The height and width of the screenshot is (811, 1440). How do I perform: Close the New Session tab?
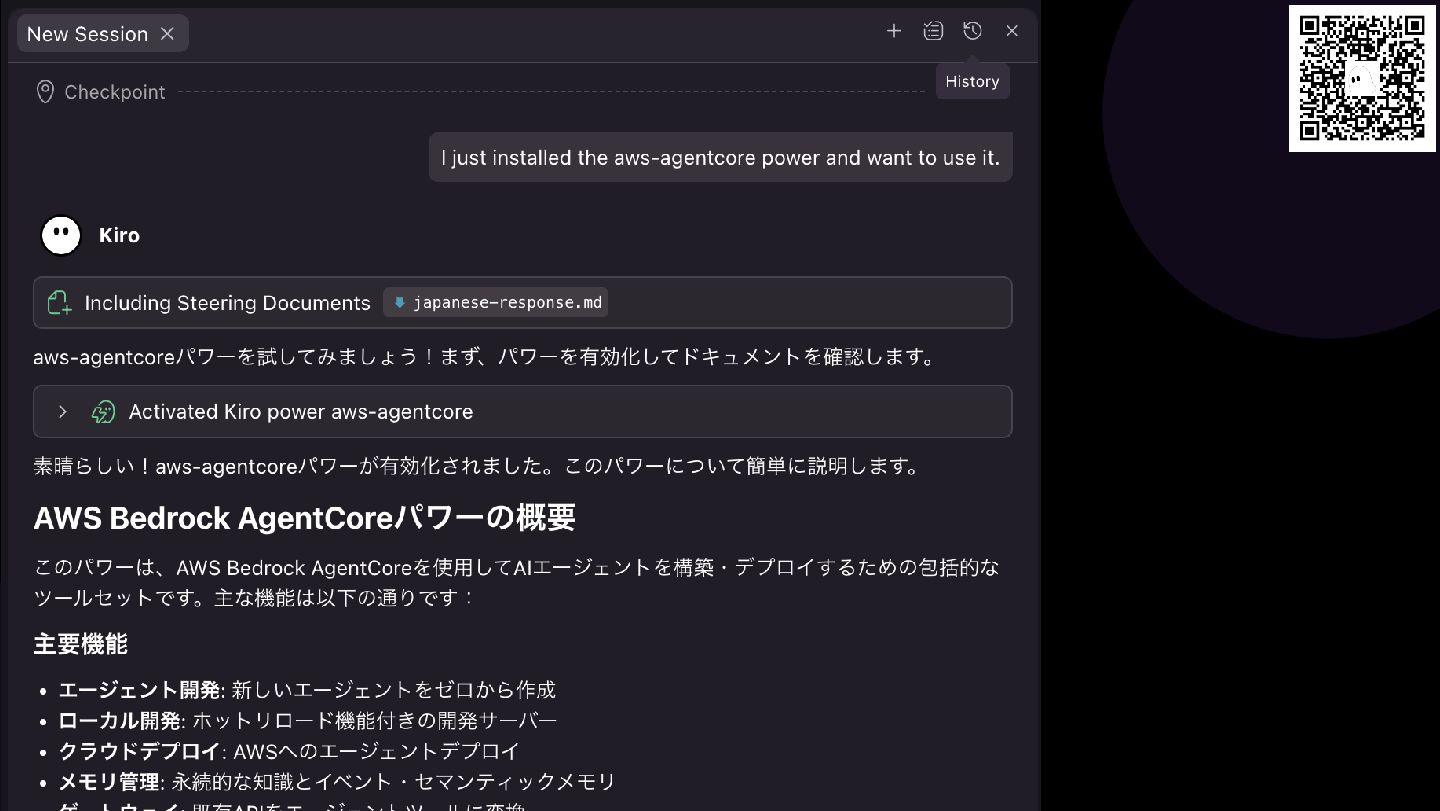pyautogui.click(x=167, y=34)
